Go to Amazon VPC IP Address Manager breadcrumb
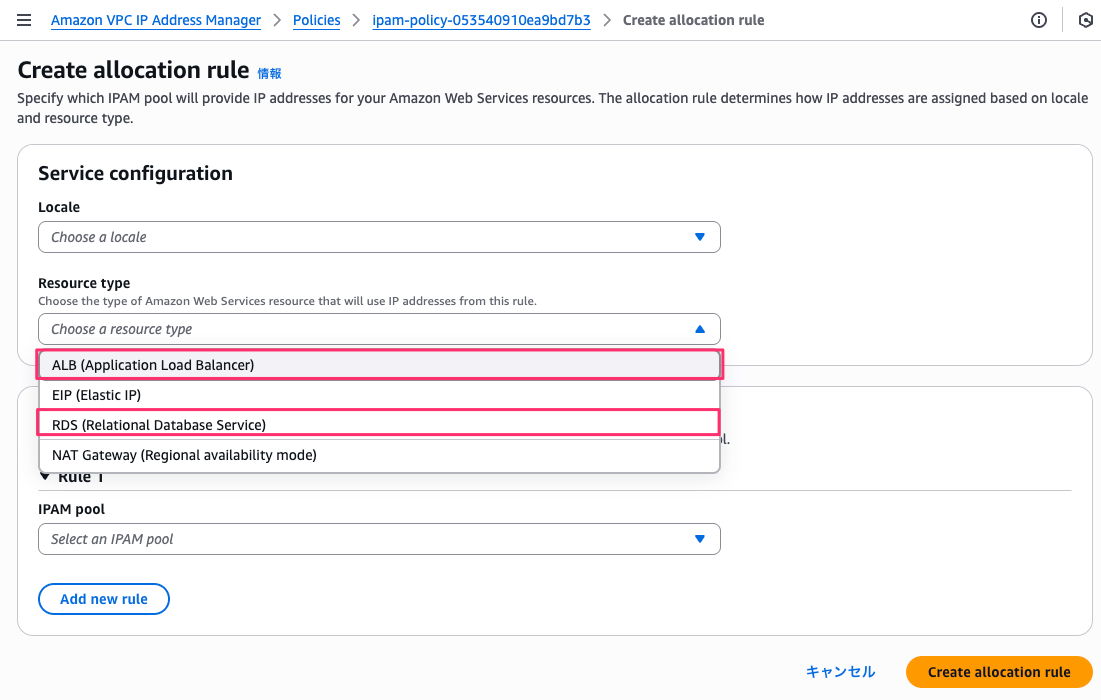Viewport: 1101px width, 700px height. pos(156,20)
